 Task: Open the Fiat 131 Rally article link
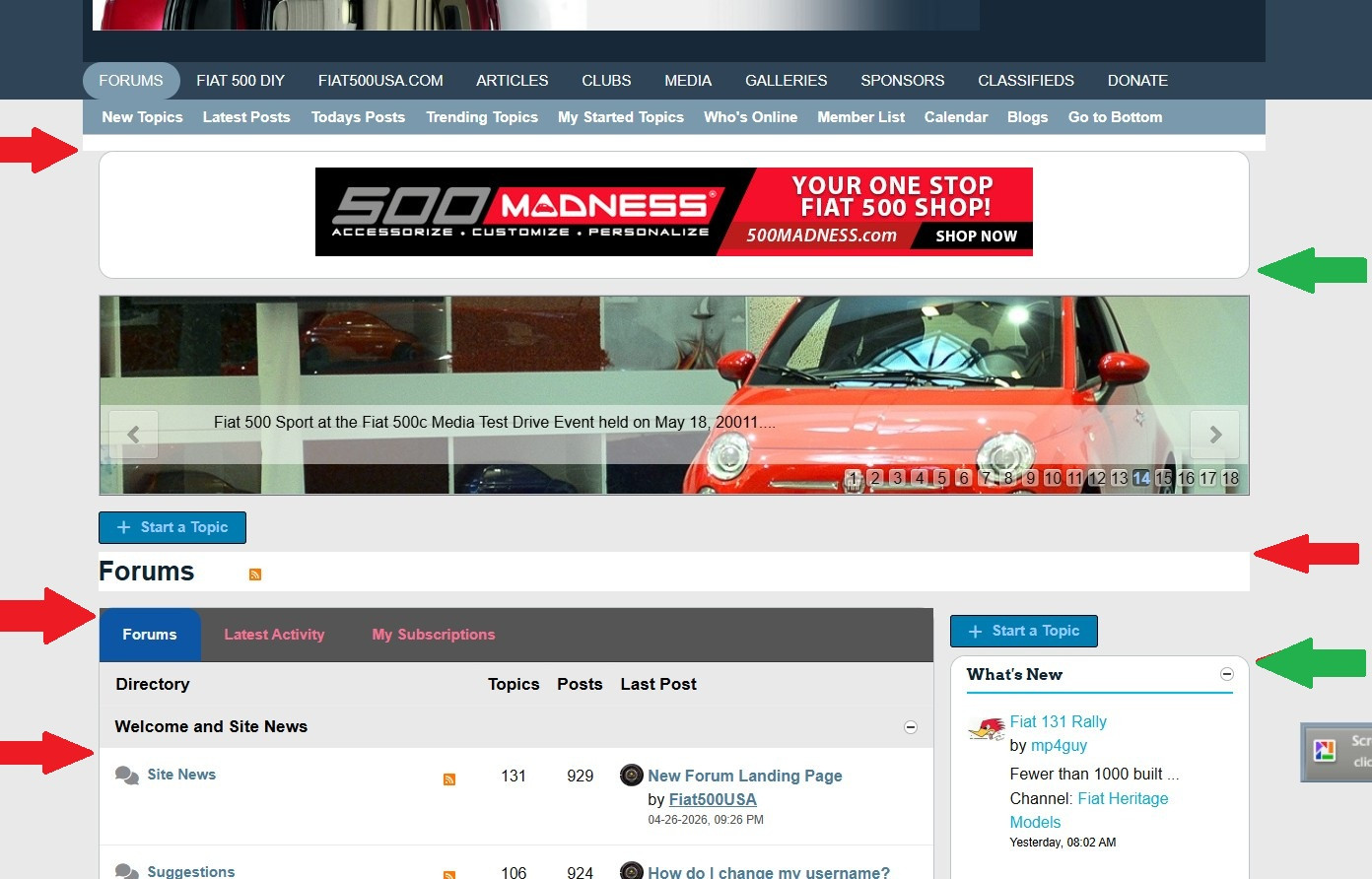click(1059, 721)
